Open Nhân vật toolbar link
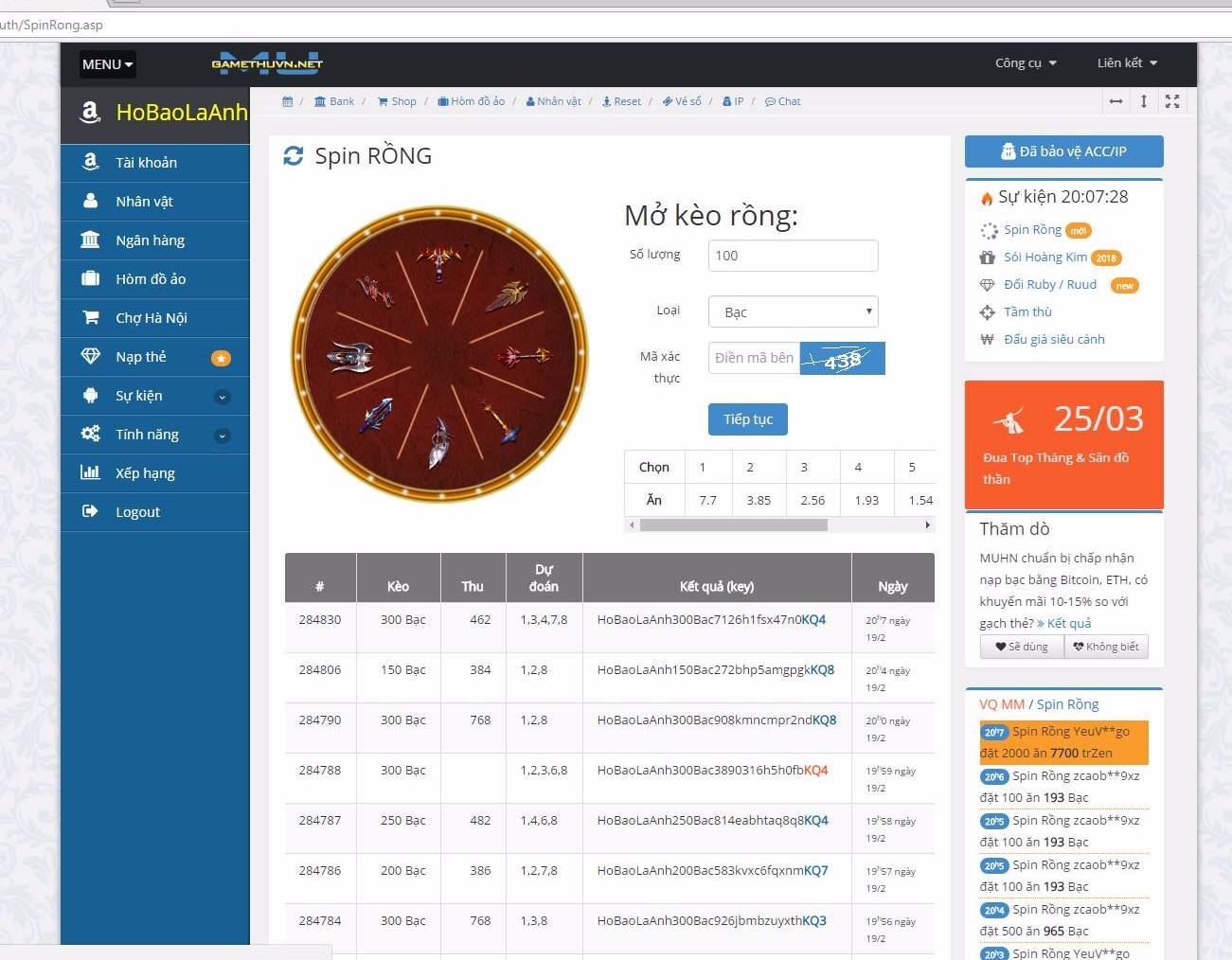This screenshot has height=960, width=1232. [553, 101]
